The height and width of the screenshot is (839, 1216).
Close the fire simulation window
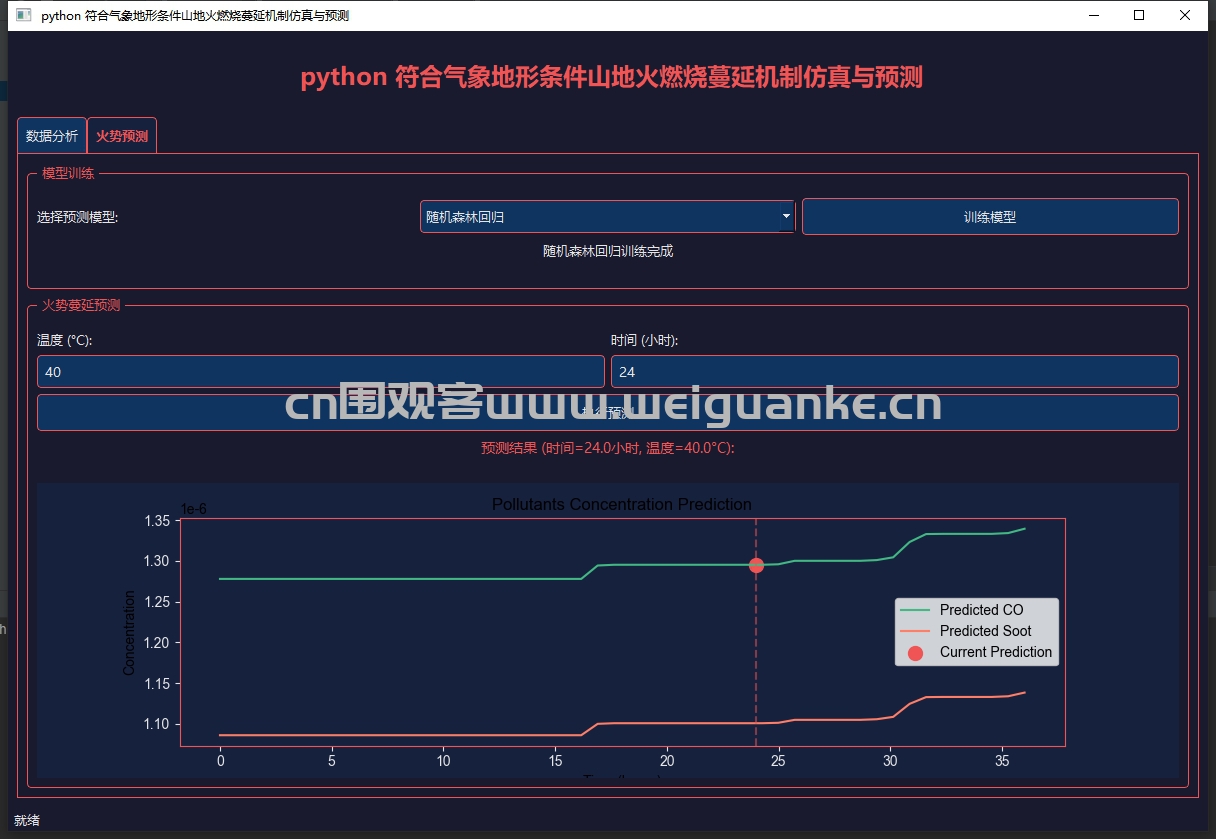point(1185,15)
